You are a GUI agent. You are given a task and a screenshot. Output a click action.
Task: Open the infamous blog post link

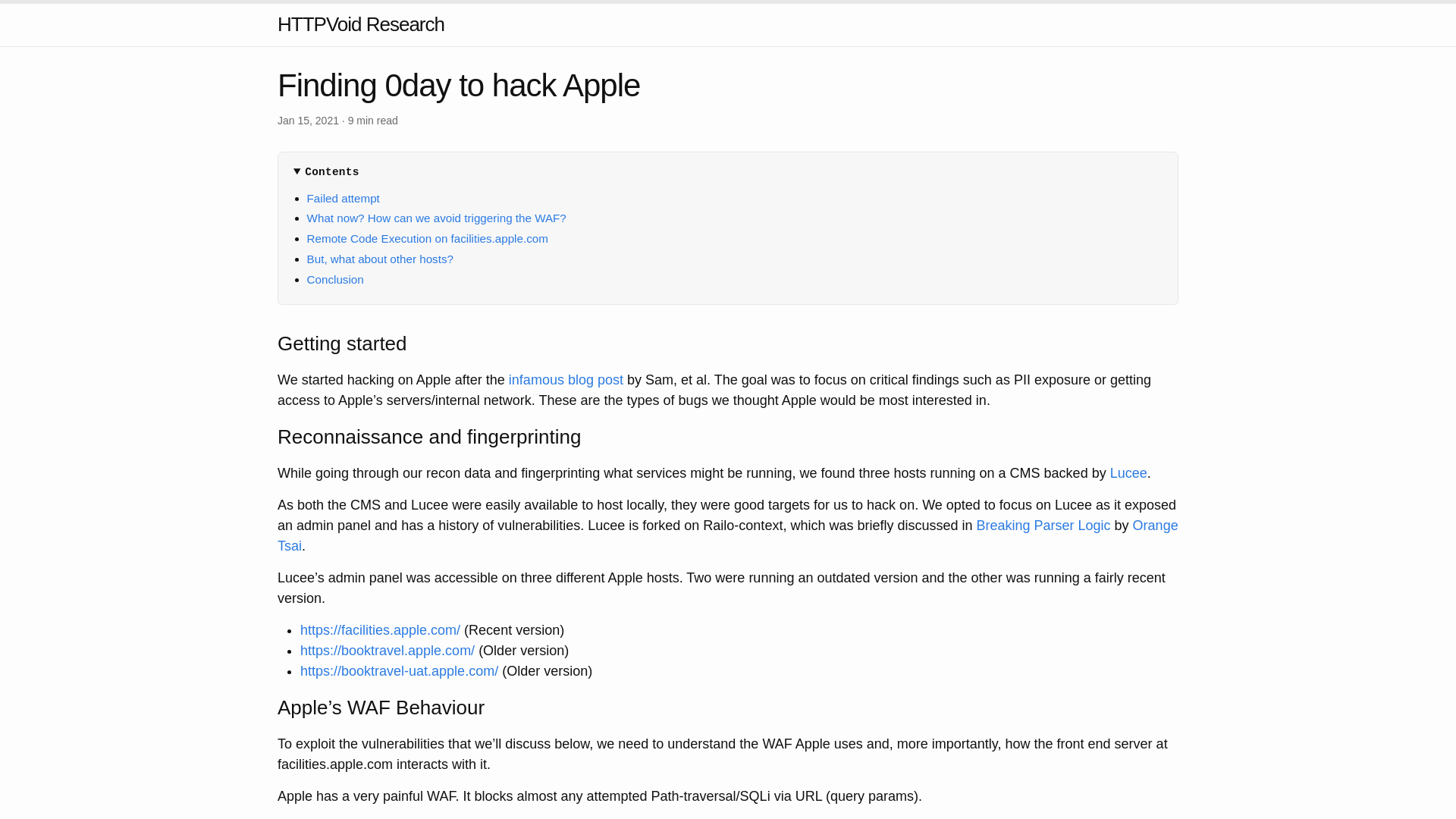click(x=566, y=380)
